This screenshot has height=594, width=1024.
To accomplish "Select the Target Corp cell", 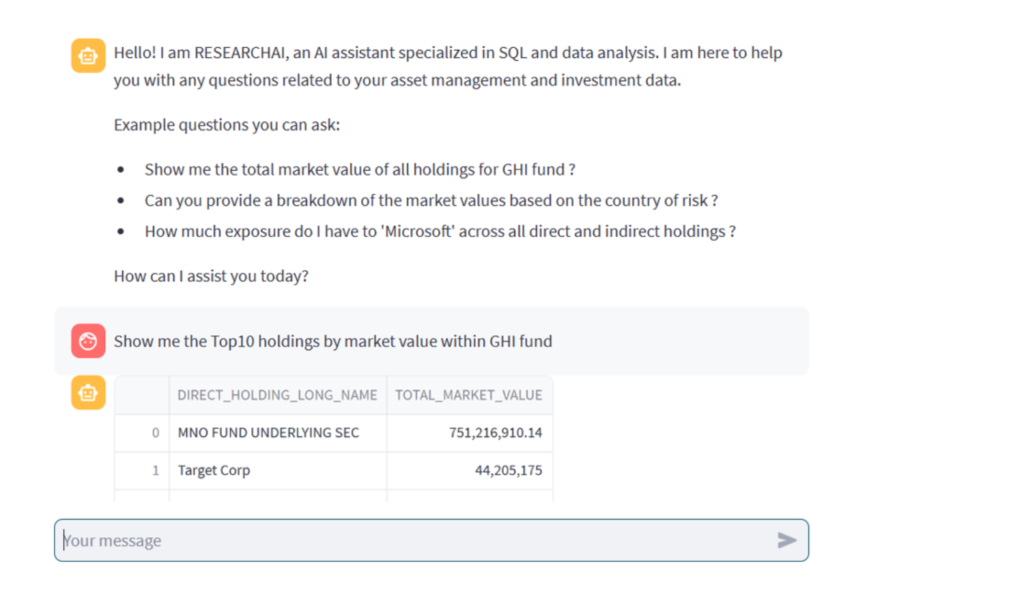I will tap(278, 471).
